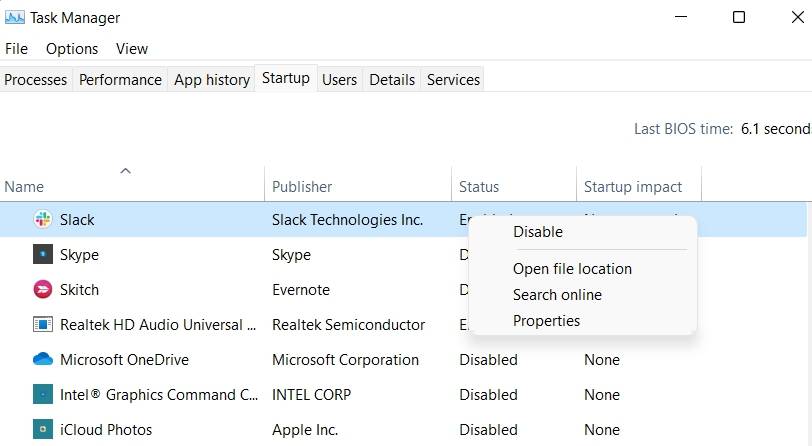
Task: Open the File menu
Action: 17,49
